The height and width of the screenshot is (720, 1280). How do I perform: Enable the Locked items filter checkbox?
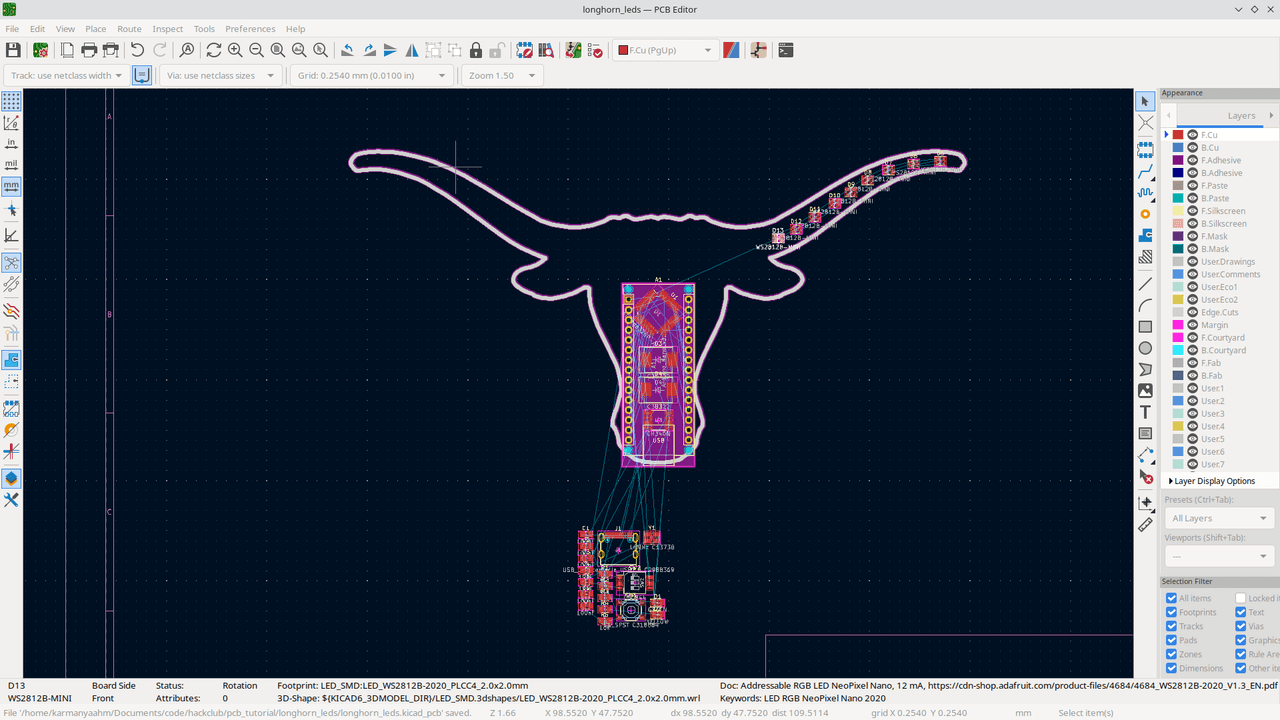(x=1240, y=598)
